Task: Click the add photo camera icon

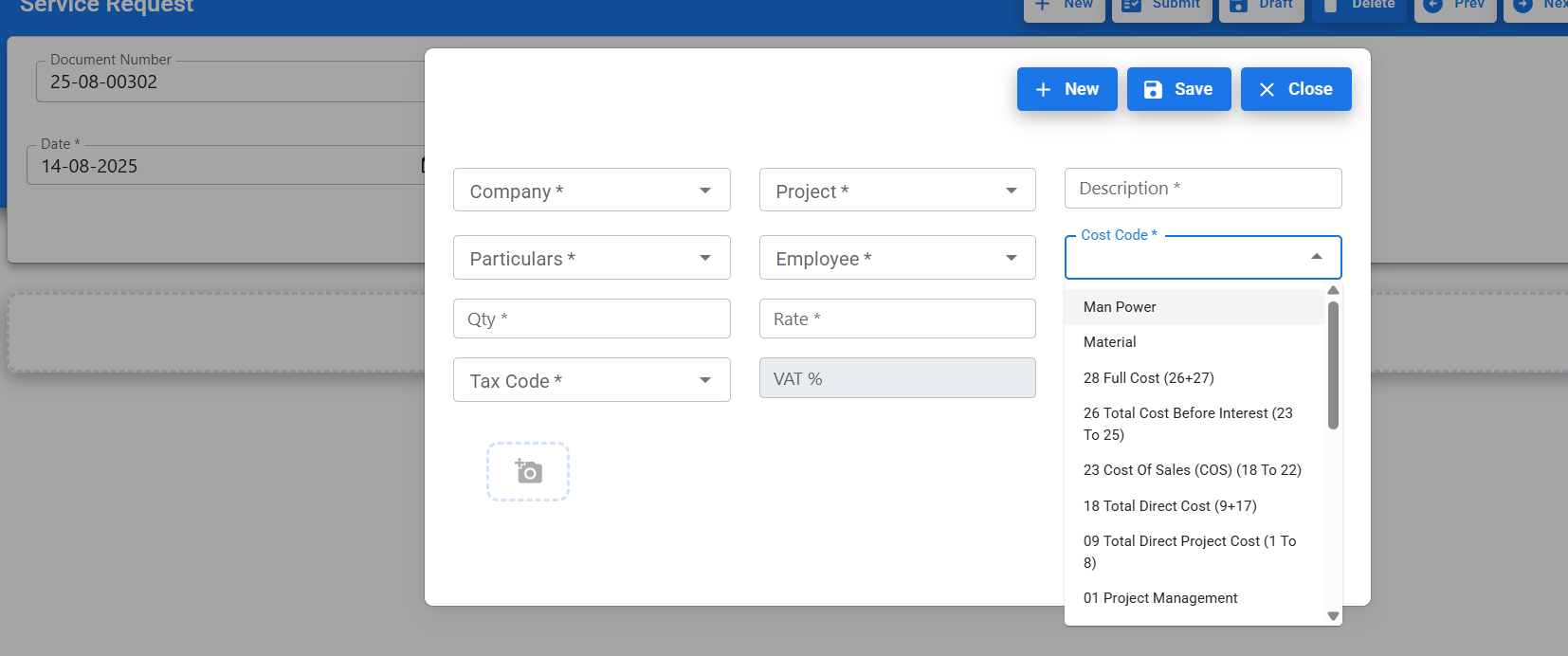Action: [528, 471]
